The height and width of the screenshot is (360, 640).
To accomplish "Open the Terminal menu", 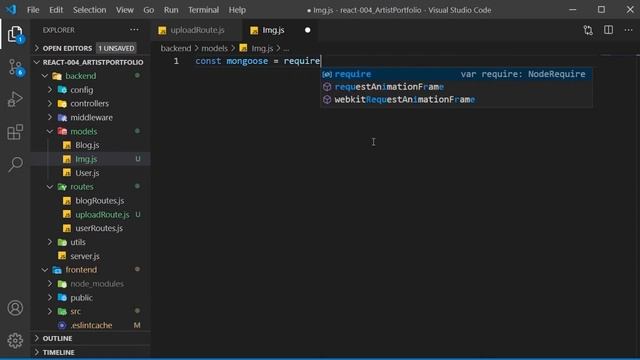I will 203,10.
